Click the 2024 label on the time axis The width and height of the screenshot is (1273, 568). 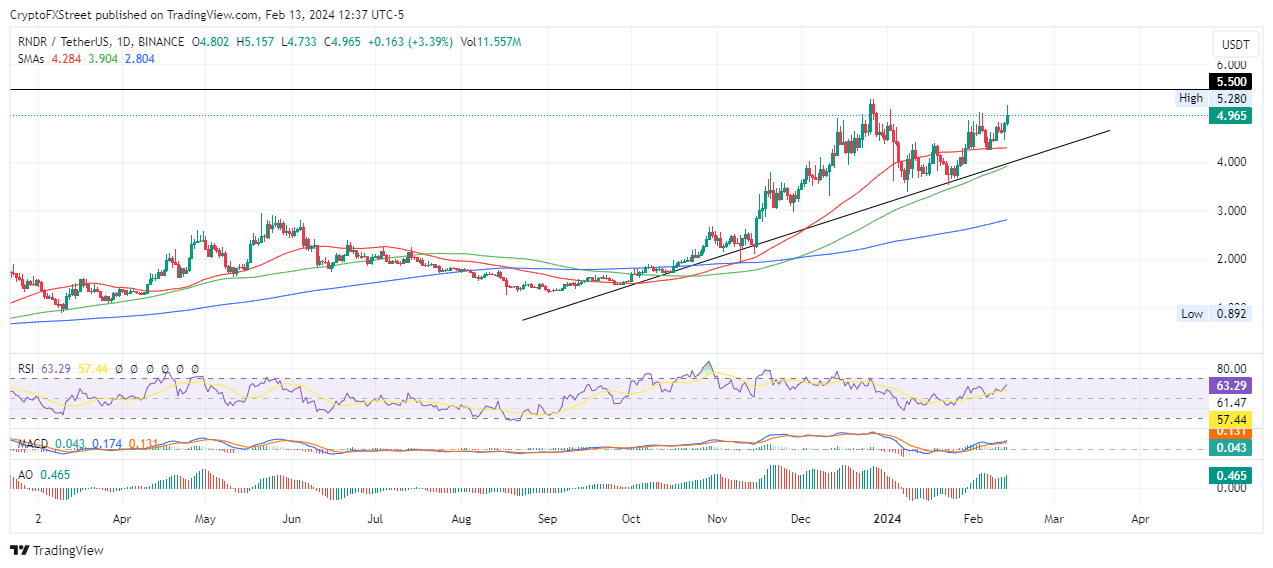click(x=887, y=520)
